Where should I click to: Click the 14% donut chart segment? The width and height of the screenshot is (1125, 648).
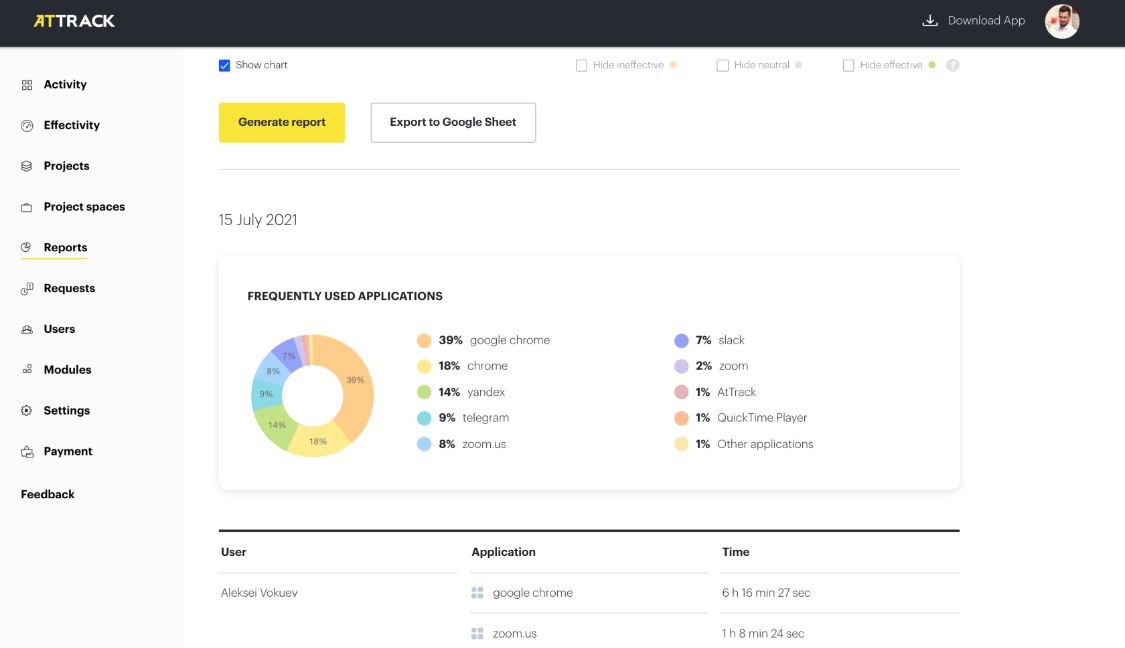[276, 425]
